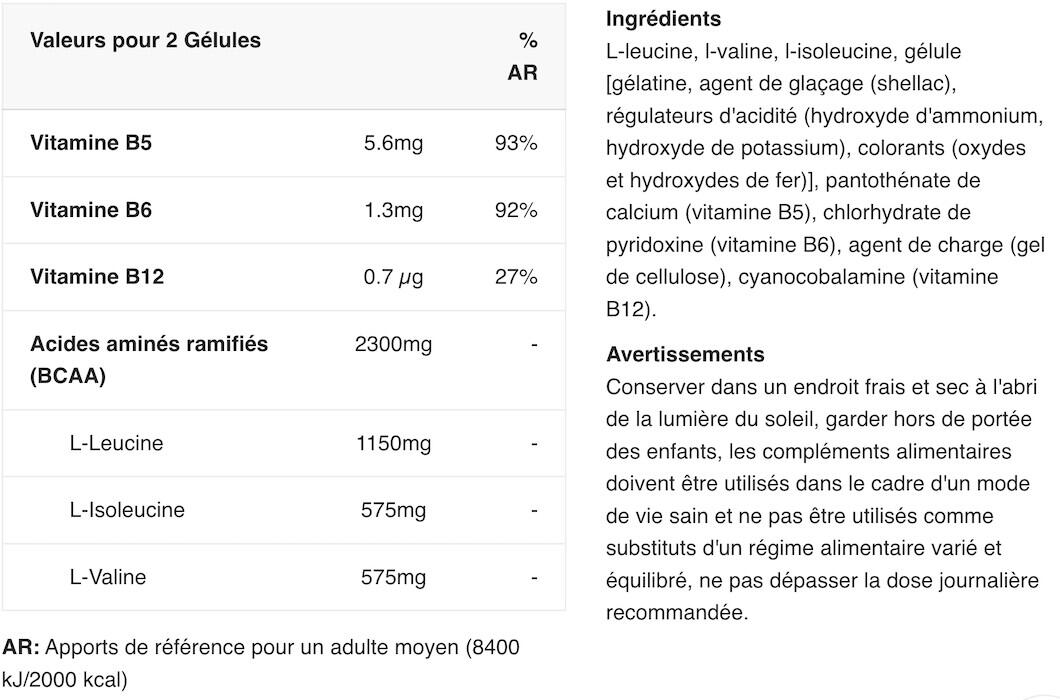1060x700 pixels.
Task: Click the Vitamine B5 row label
Action: click(x=91, y=143)
